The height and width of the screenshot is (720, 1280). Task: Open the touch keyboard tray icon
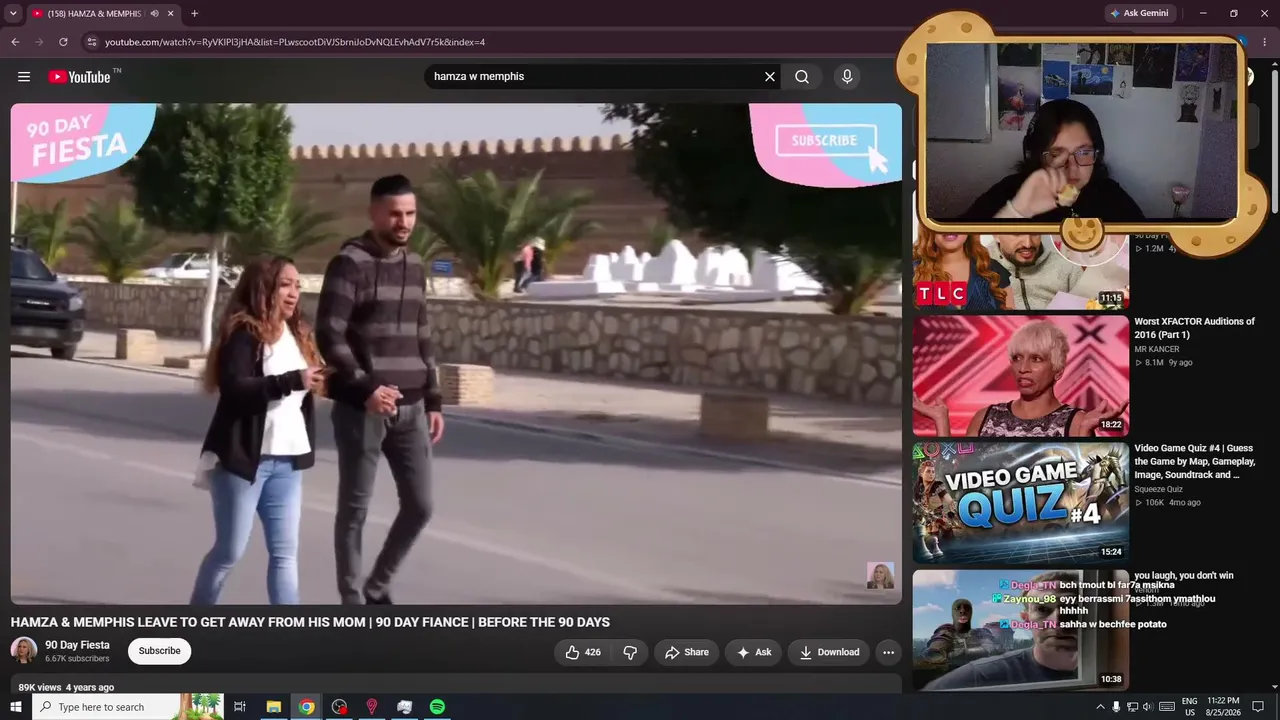point(1167,707)
